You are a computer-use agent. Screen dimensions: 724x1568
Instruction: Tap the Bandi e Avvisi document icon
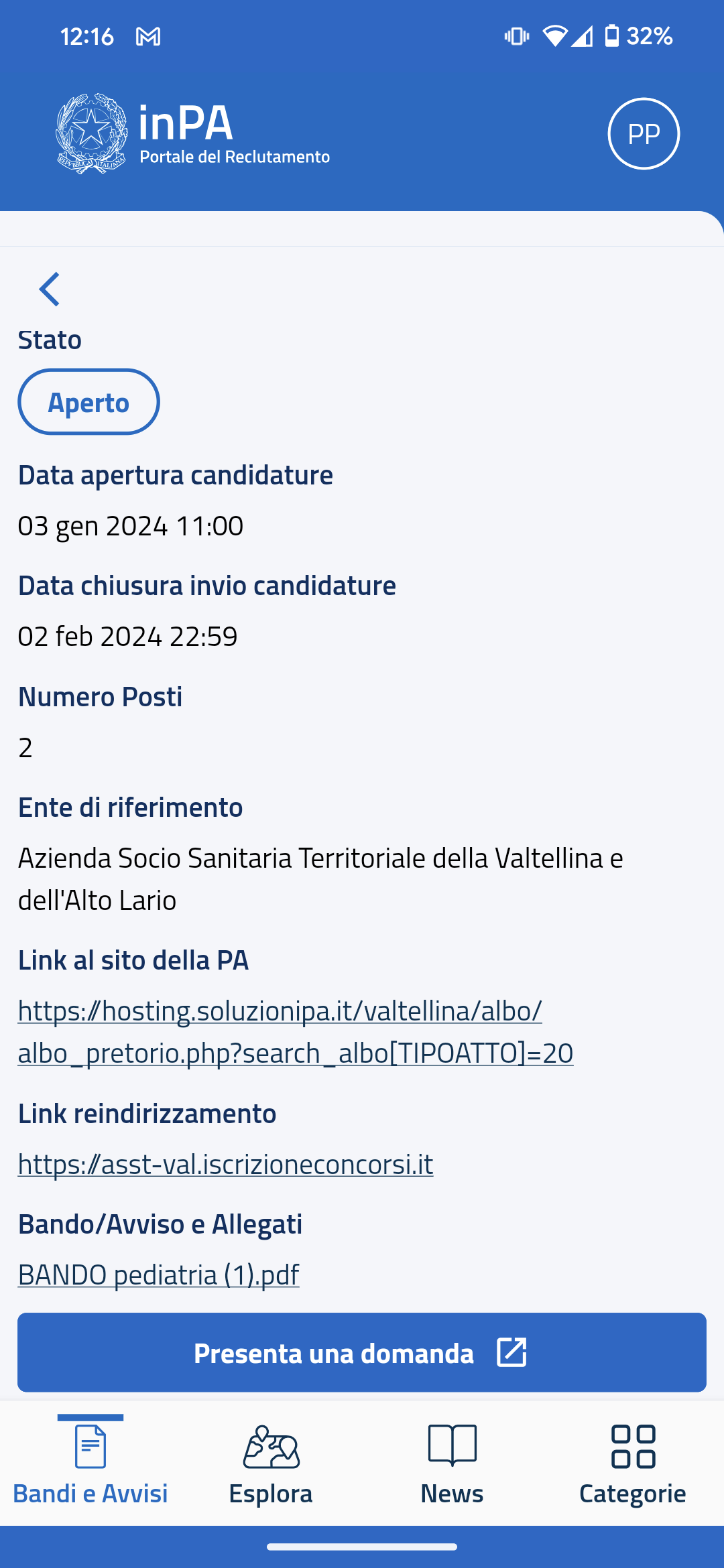click(90, 1446)
